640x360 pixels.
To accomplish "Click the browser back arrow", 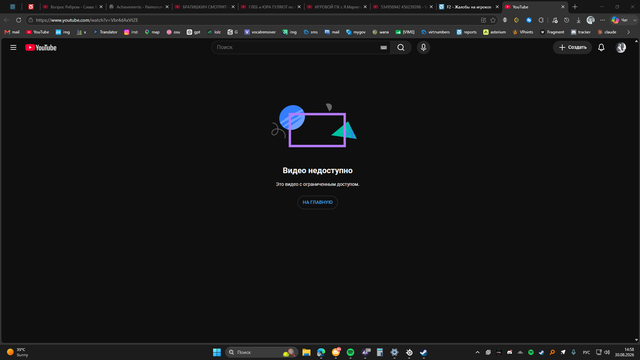I will point(7,20).
